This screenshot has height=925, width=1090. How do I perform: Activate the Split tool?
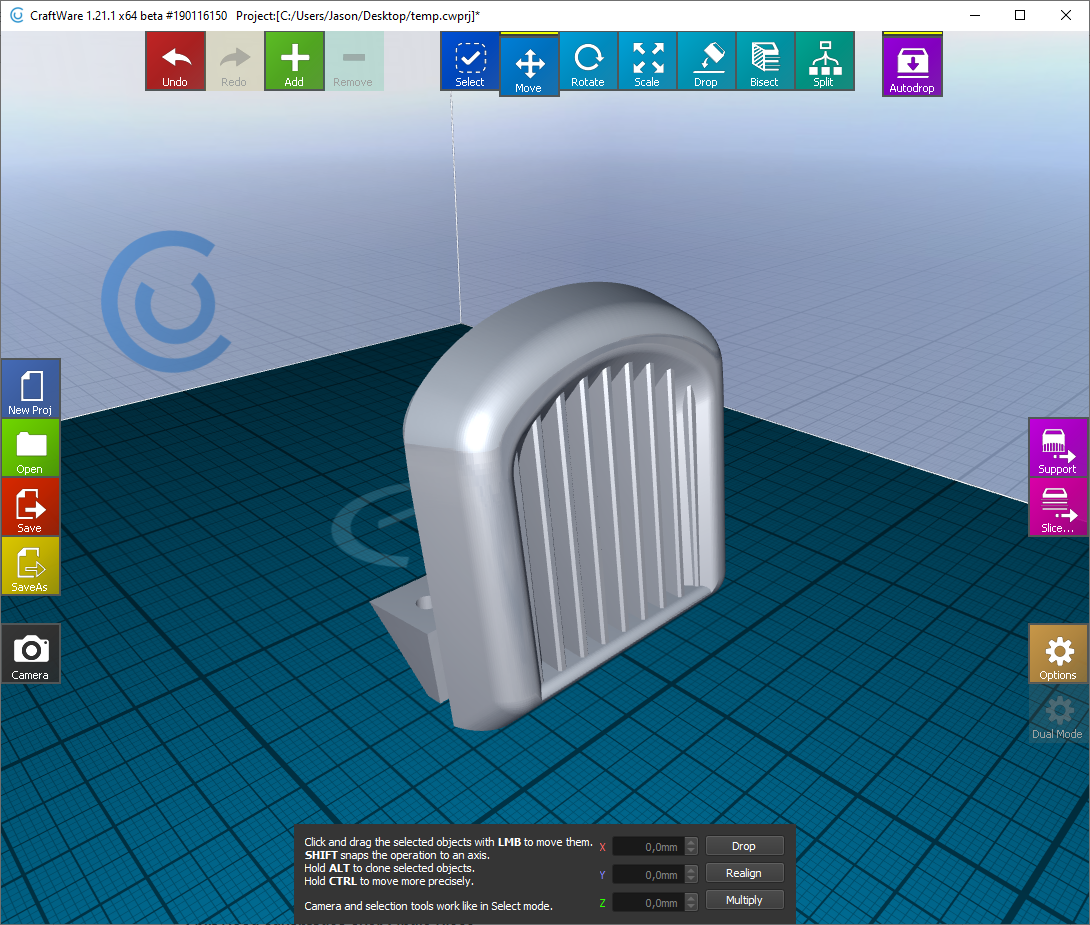[824, 61]
